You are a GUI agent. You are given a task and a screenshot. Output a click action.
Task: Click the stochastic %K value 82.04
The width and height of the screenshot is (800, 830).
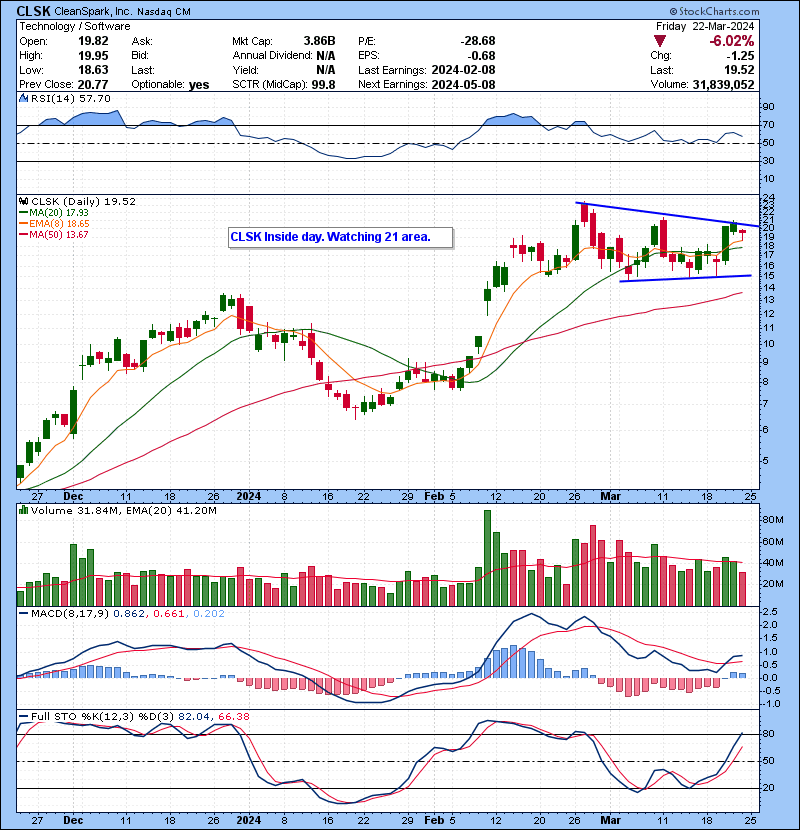[x=193, y=717]
